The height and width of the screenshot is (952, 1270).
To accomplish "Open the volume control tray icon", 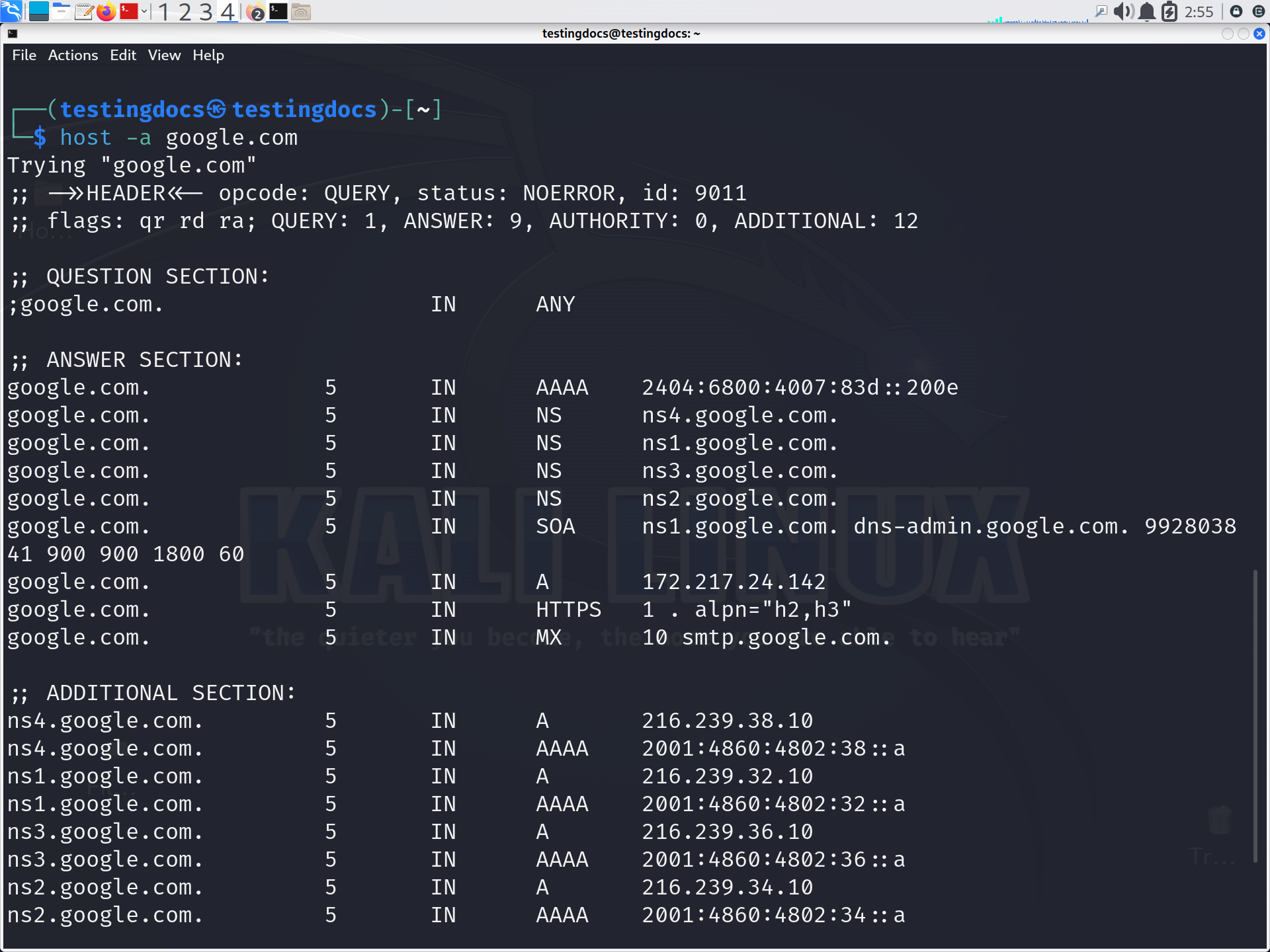I will tap(1124, 11).
